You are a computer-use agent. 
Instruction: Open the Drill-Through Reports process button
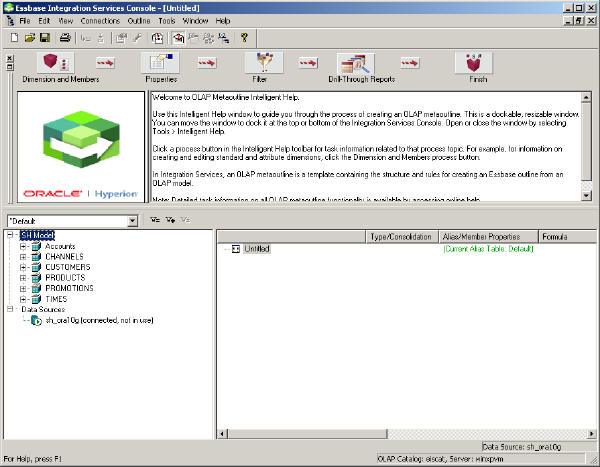(356, 63)
